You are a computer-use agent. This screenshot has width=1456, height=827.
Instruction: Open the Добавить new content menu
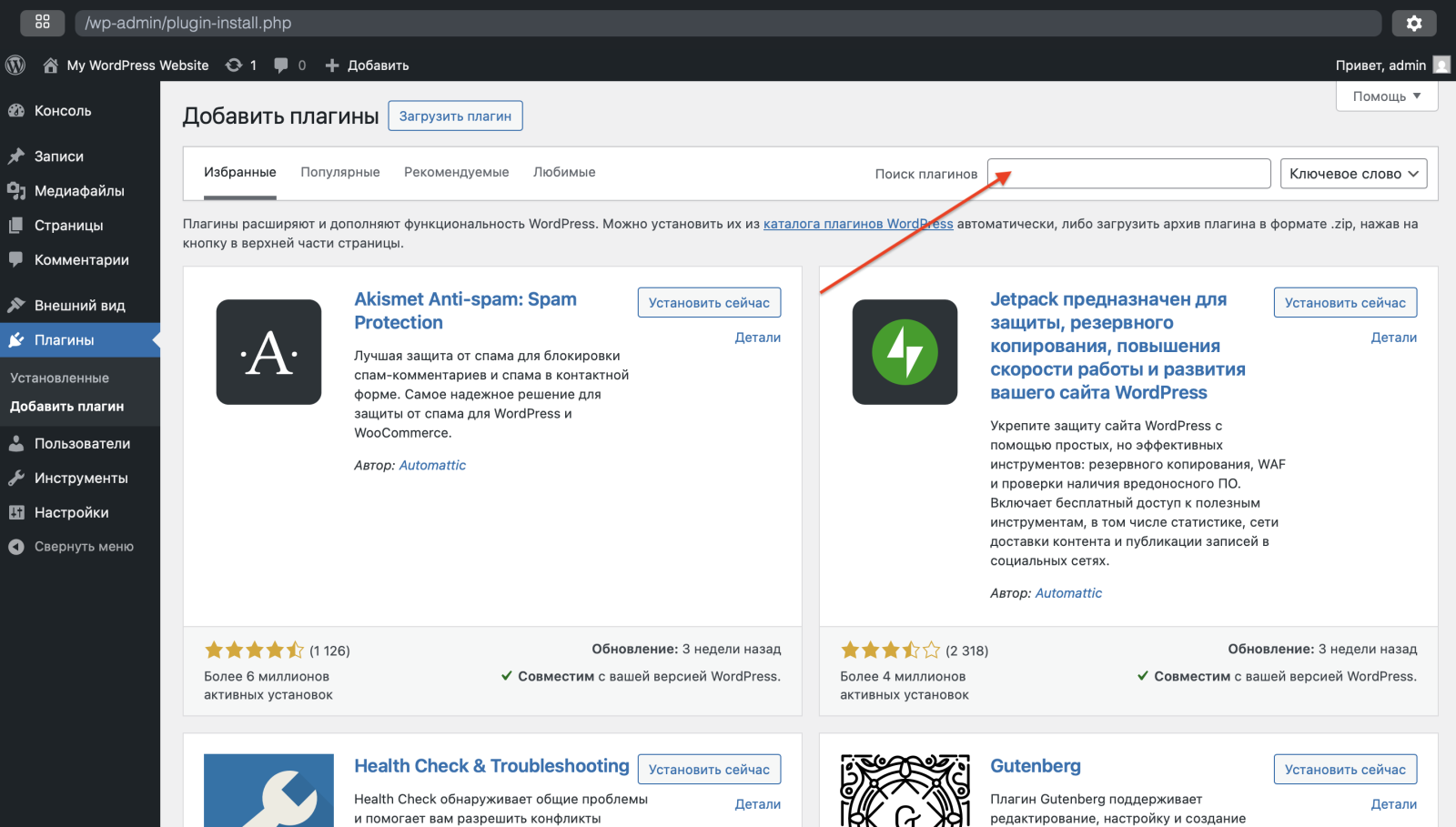point(368,66)
